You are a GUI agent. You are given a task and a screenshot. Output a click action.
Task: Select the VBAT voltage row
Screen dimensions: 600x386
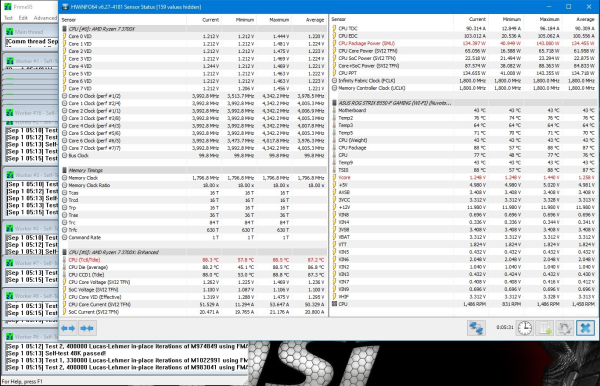pyautogui.click(x=463, y=237)
